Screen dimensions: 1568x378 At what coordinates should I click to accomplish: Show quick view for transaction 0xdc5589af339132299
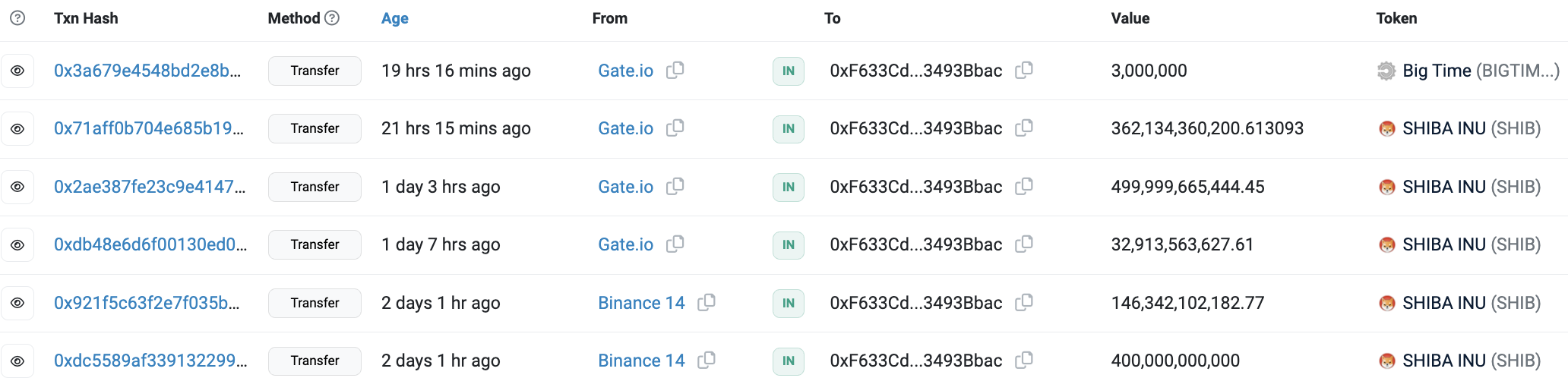click(17, 361)
